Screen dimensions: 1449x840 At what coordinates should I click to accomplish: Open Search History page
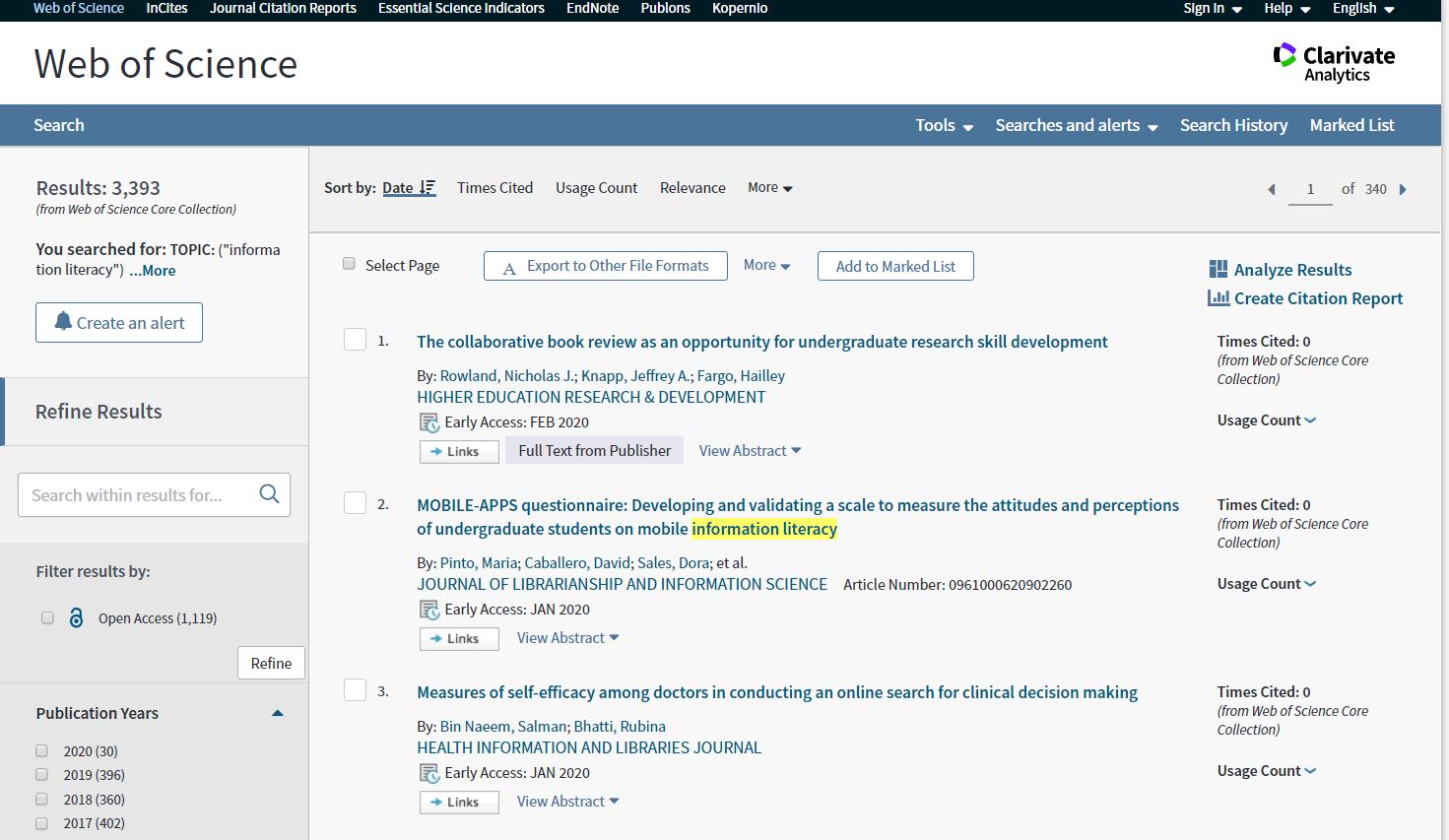[1233, 125]
